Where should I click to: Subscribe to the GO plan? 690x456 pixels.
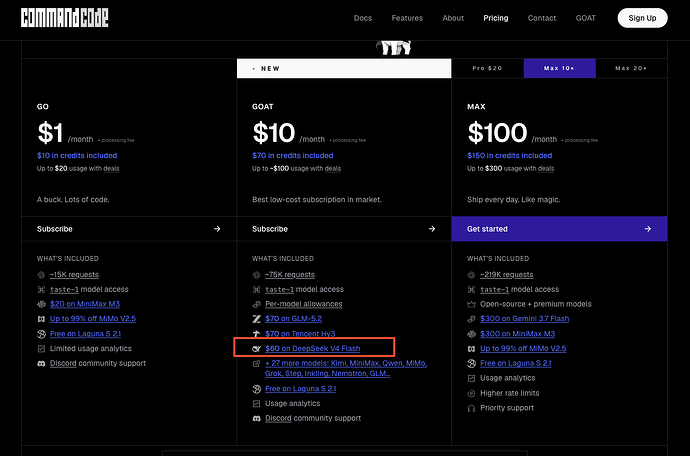pos(129,229)
